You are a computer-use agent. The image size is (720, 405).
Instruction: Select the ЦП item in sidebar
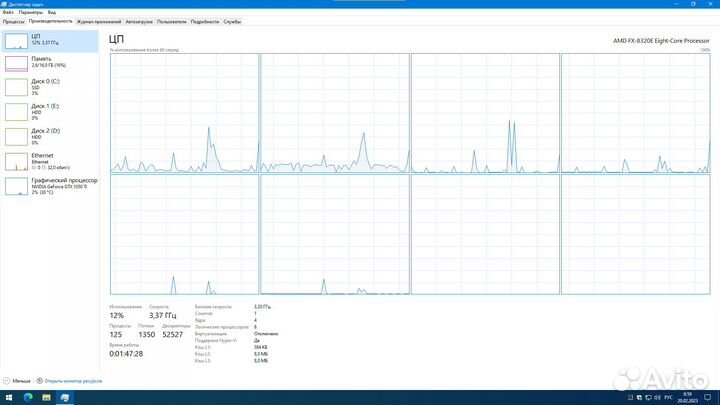[50, 41]
